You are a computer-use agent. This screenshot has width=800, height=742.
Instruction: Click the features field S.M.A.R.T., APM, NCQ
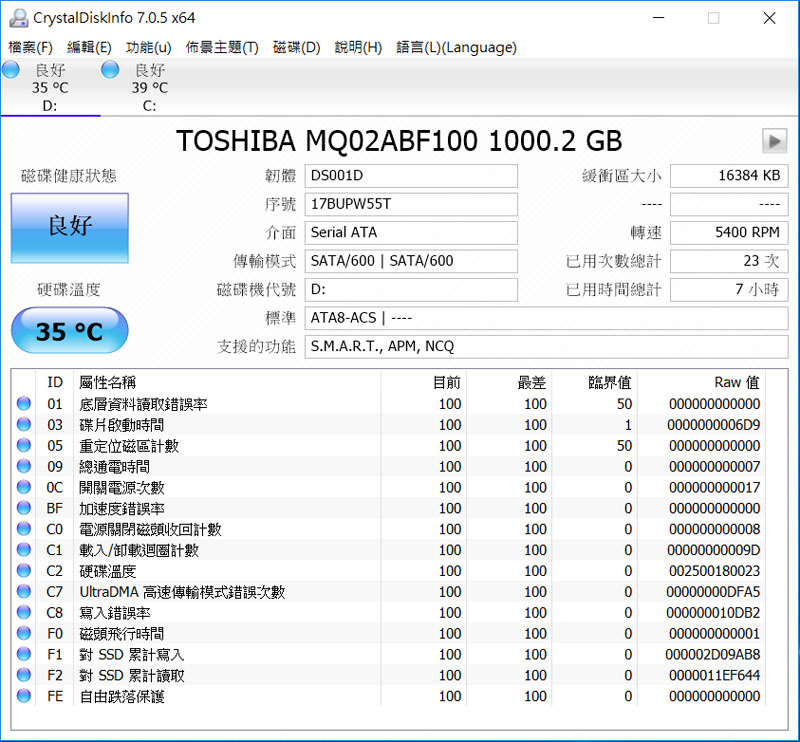(x=546, y=347)
